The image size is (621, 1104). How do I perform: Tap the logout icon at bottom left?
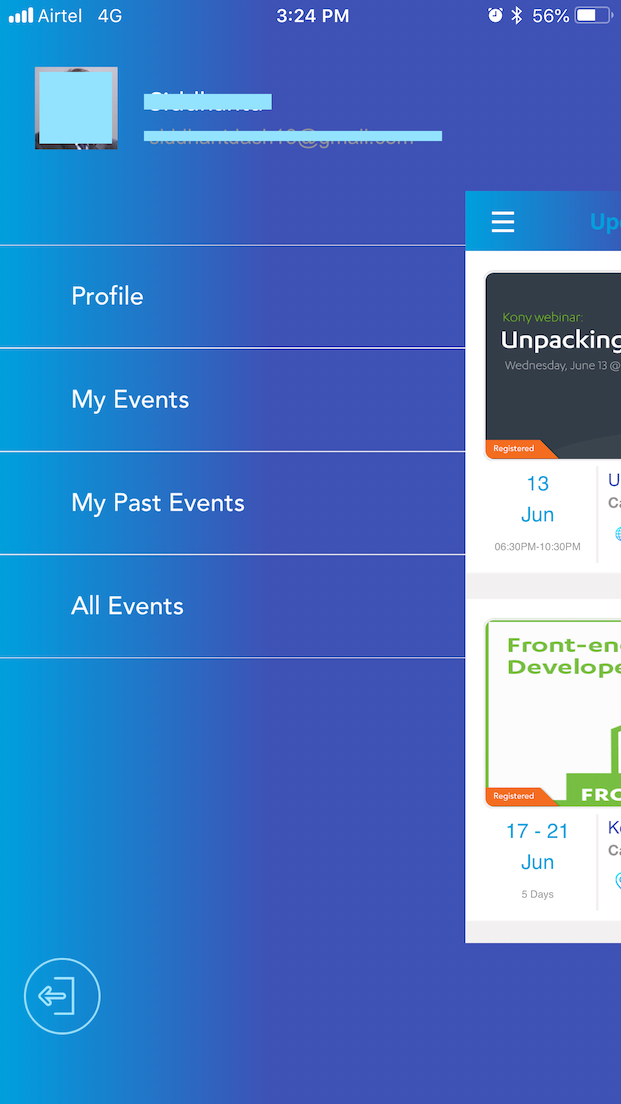(61, 995)
